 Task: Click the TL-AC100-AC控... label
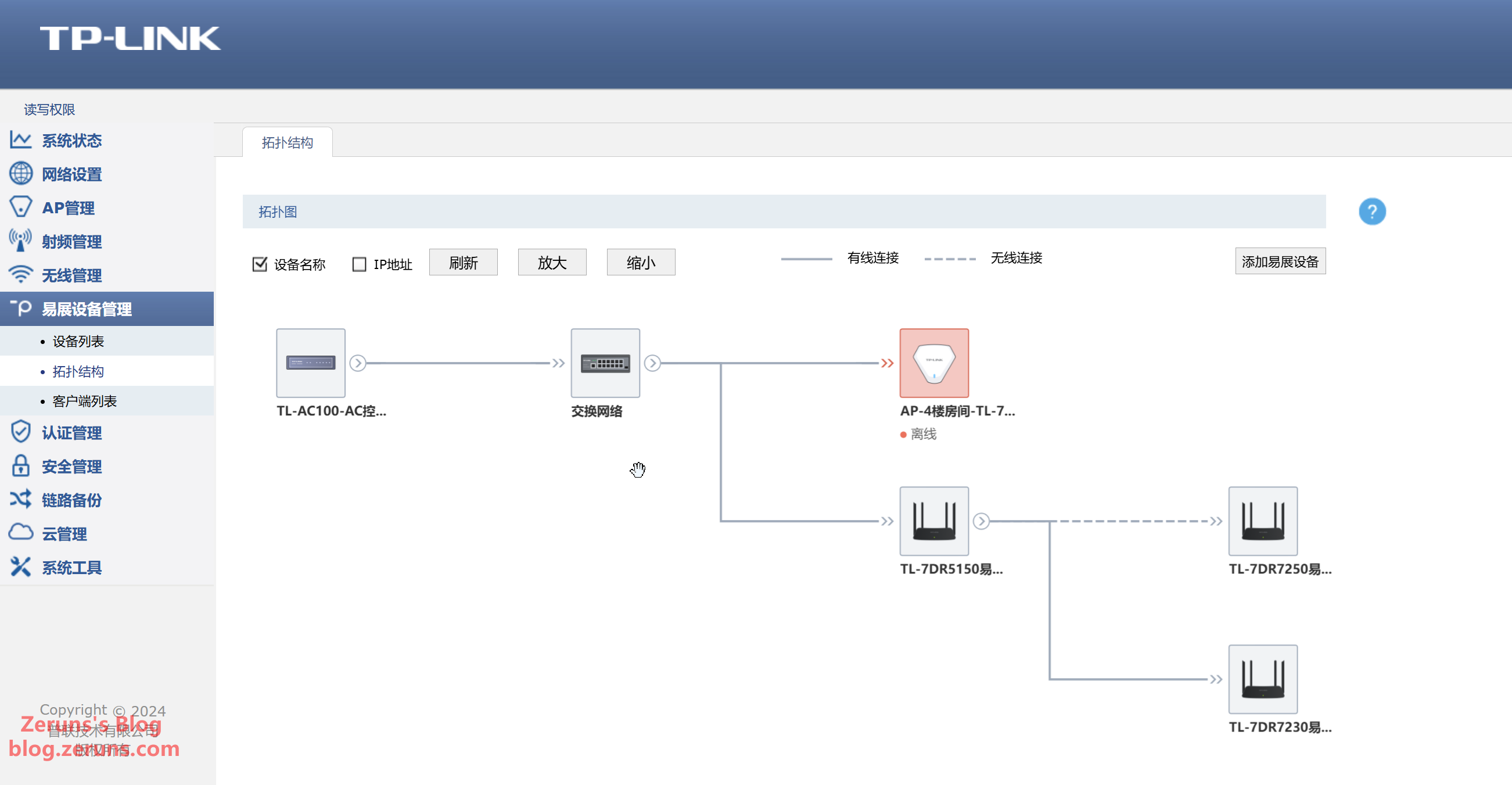click(x=331, y=411)
